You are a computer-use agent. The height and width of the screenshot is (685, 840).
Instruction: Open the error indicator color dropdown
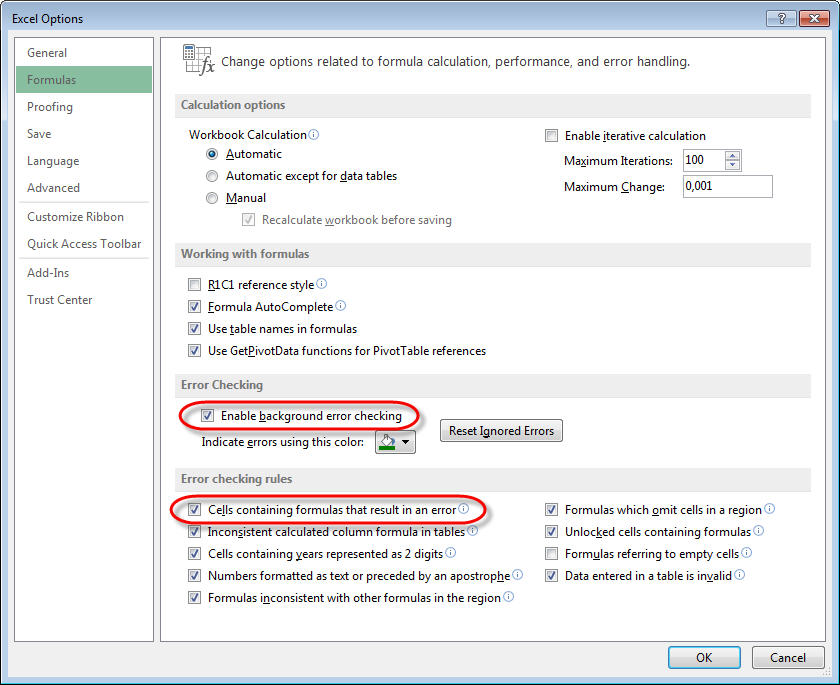tap(395, 442)
